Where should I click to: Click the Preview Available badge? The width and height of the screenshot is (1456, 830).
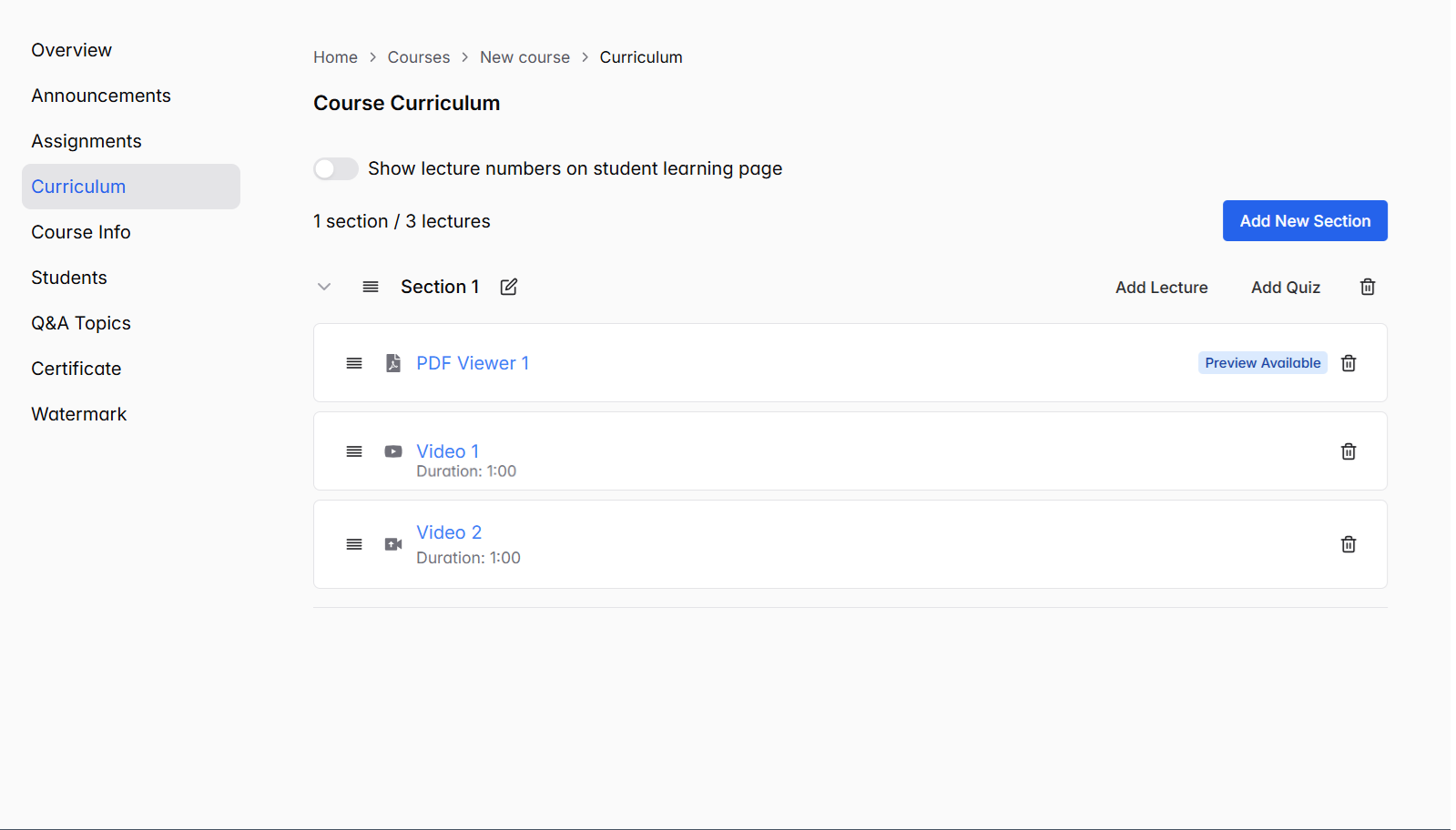click(x=1263, y=363)
